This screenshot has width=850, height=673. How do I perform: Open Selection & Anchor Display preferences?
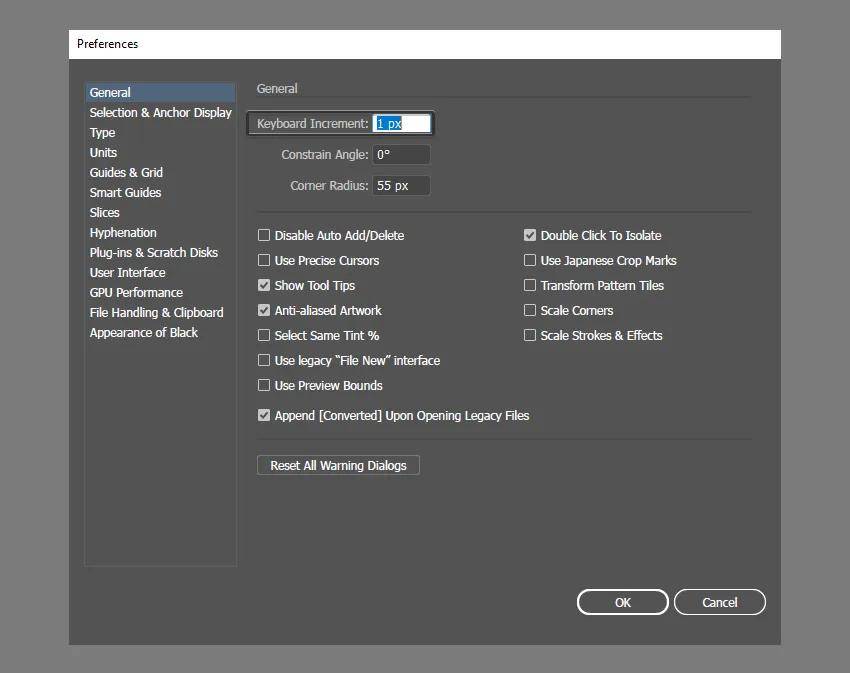pos(160,113)
